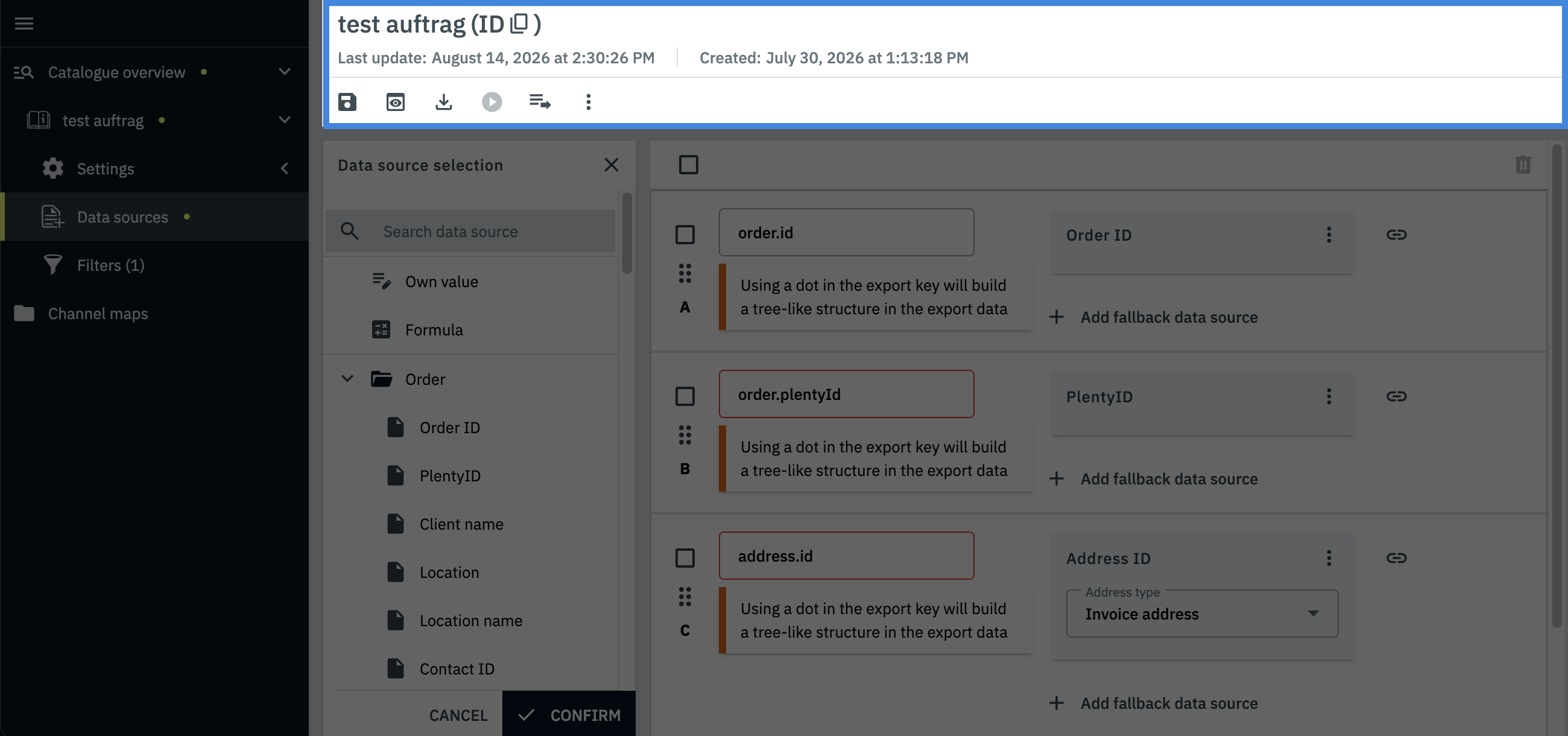Toggle the select-all checkbox in header
This screenshot has width=1568, height=736.
pyautogui.click(x=689, y=164)
